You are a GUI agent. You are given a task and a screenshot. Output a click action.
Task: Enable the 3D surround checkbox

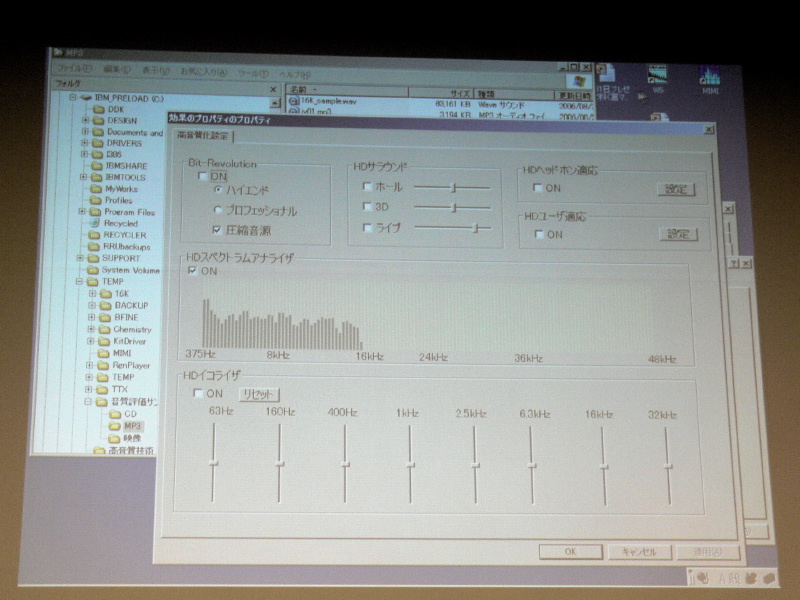coord(367,207)
